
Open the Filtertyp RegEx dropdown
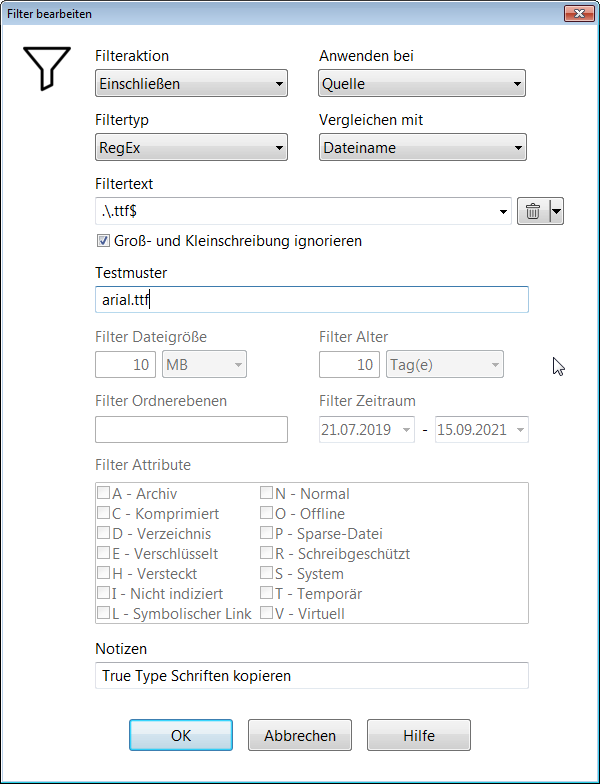point(191,148)
